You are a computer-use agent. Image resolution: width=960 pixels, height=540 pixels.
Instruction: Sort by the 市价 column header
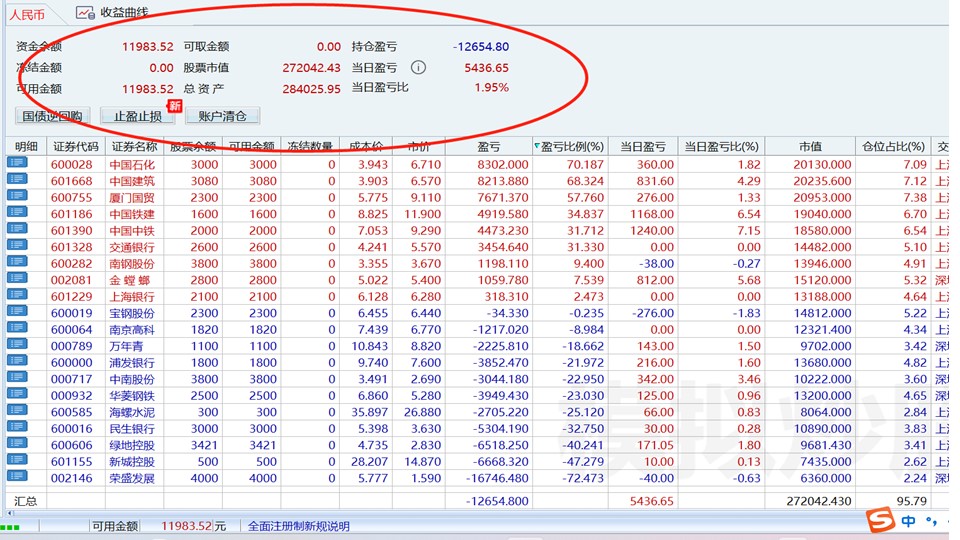click(x=419, y=146)
